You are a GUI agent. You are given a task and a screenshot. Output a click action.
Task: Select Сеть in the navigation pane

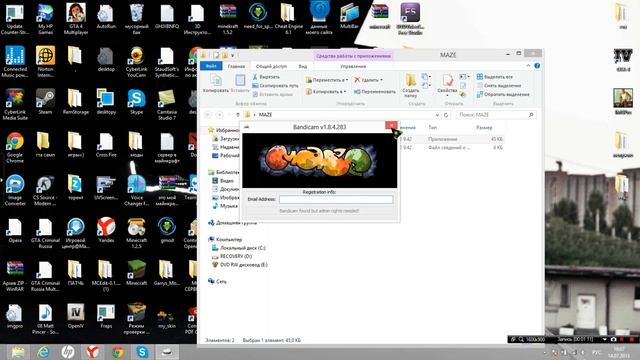coord(217,281)
